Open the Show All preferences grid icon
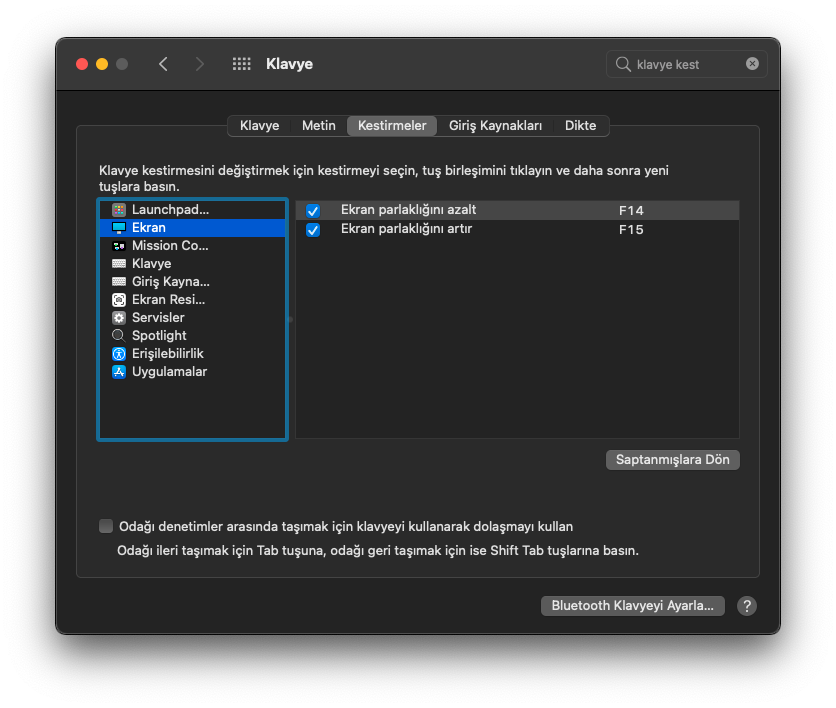This screenshot has height=708, width=836. tap(240, 63)
